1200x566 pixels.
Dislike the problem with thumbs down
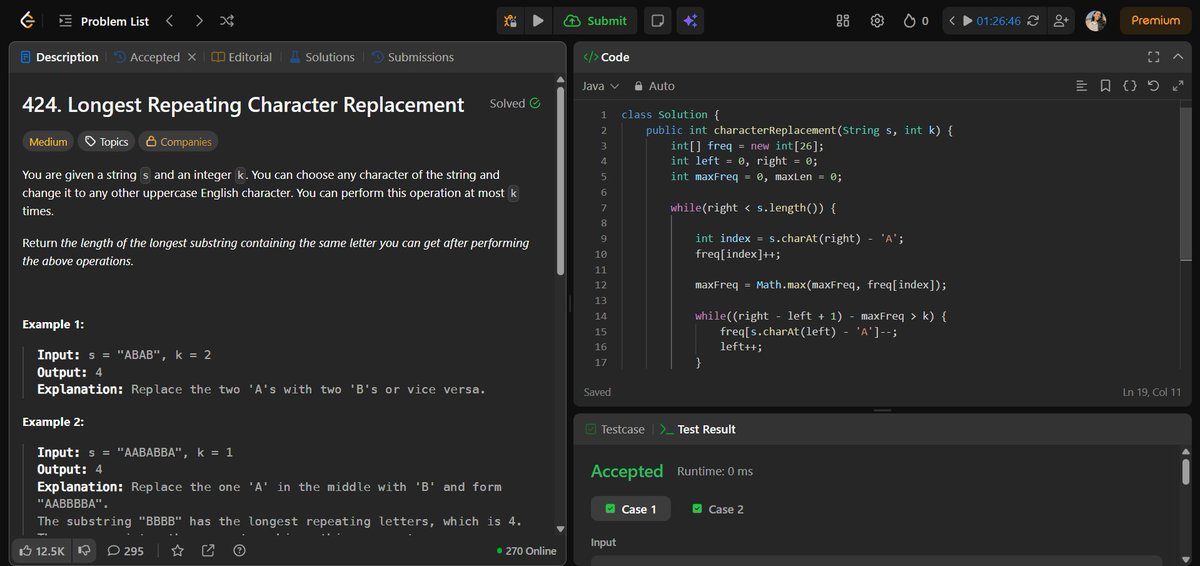coord(85,550)
